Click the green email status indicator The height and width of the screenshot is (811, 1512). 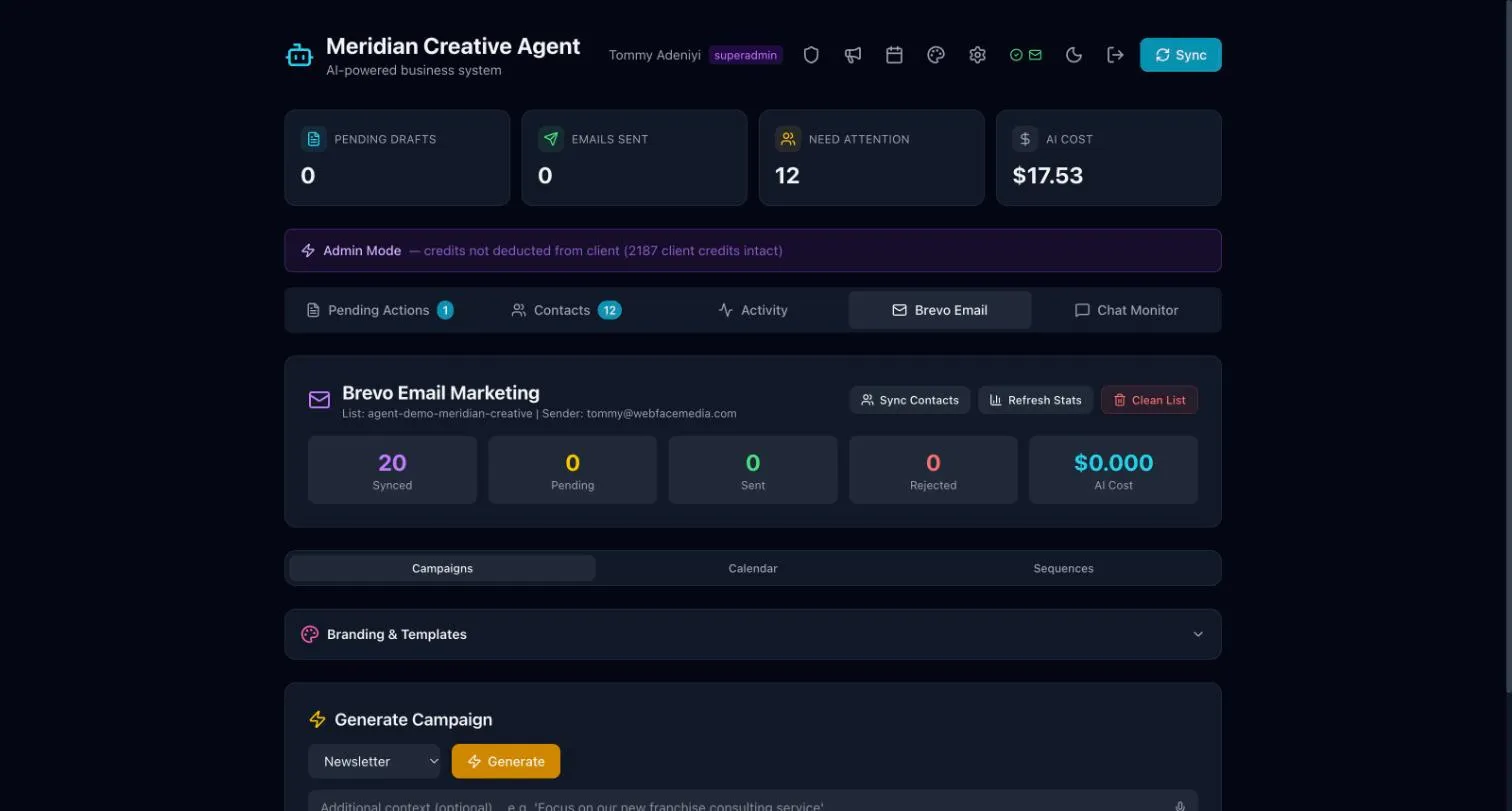point(1026,55)
